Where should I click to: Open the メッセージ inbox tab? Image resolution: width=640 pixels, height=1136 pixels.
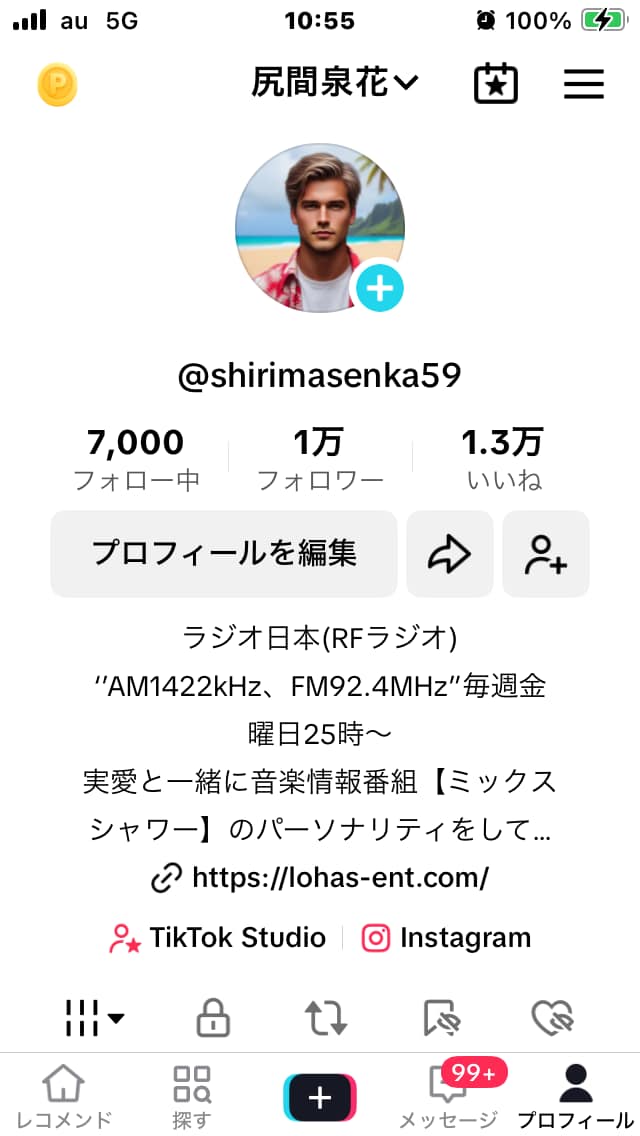coord(448,1097)
